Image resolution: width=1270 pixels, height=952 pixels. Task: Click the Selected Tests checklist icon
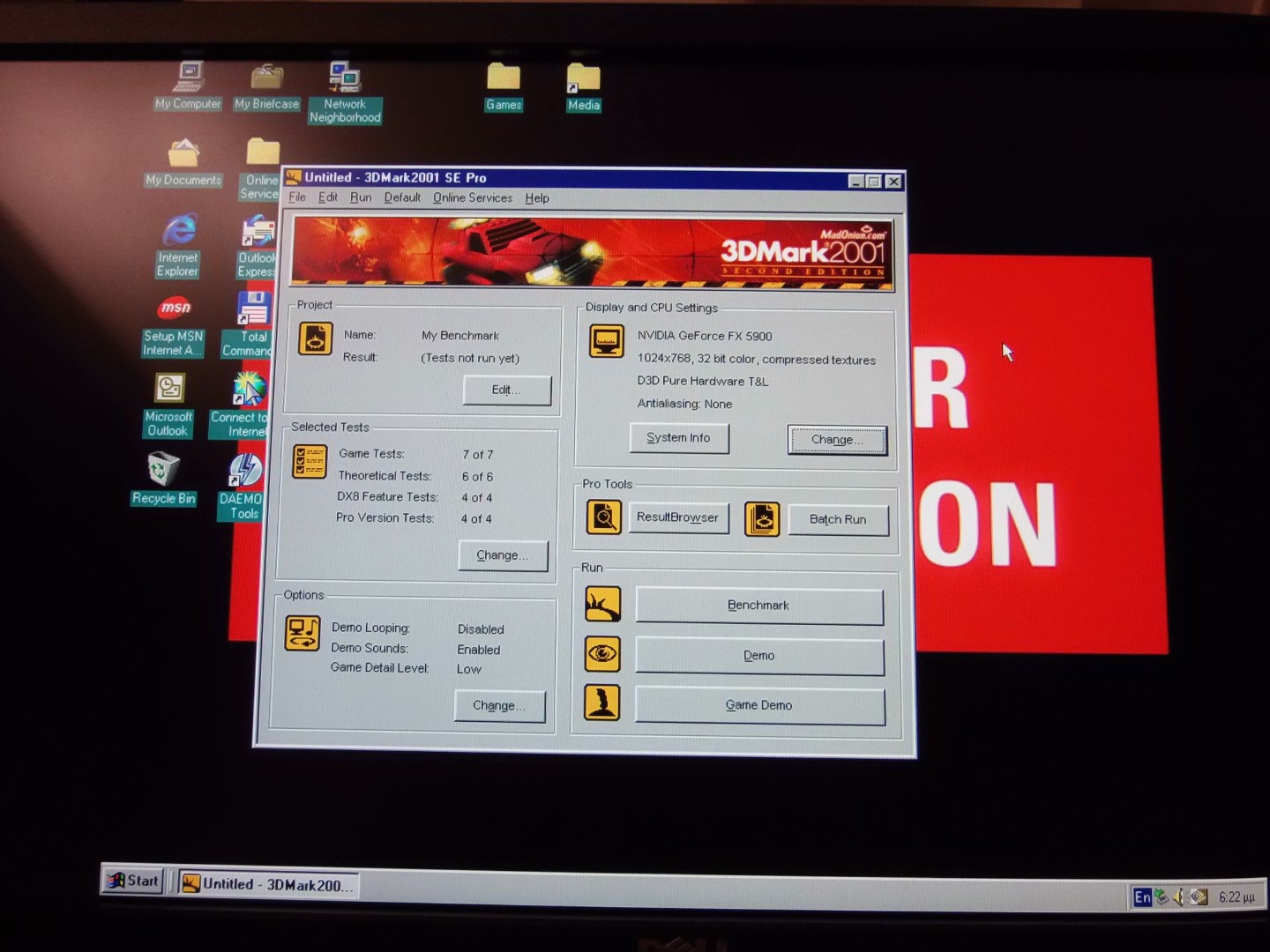click(x=310, y=462)
